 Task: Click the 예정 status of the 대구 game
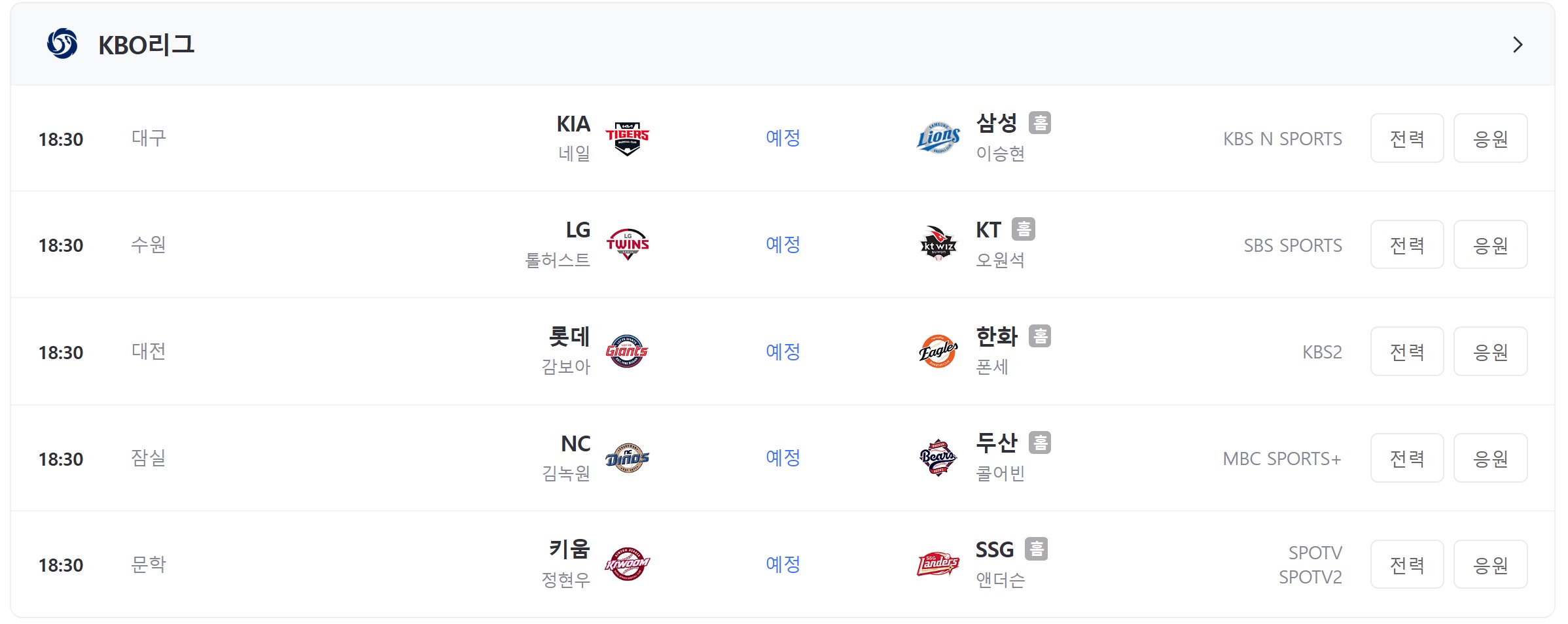coord(783,138)
